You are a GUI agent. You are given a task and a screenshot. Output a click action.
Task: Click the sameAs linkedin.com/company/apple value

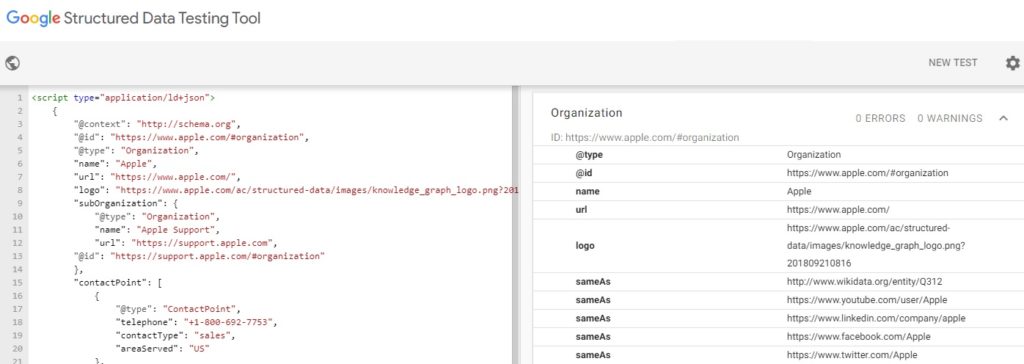pyautogui.click(x=876, y=318)
